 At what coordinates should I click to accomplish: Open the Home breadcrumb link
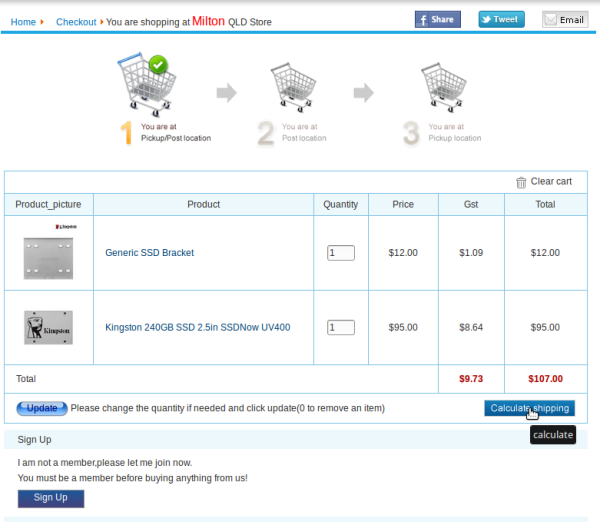pos(23,22)
